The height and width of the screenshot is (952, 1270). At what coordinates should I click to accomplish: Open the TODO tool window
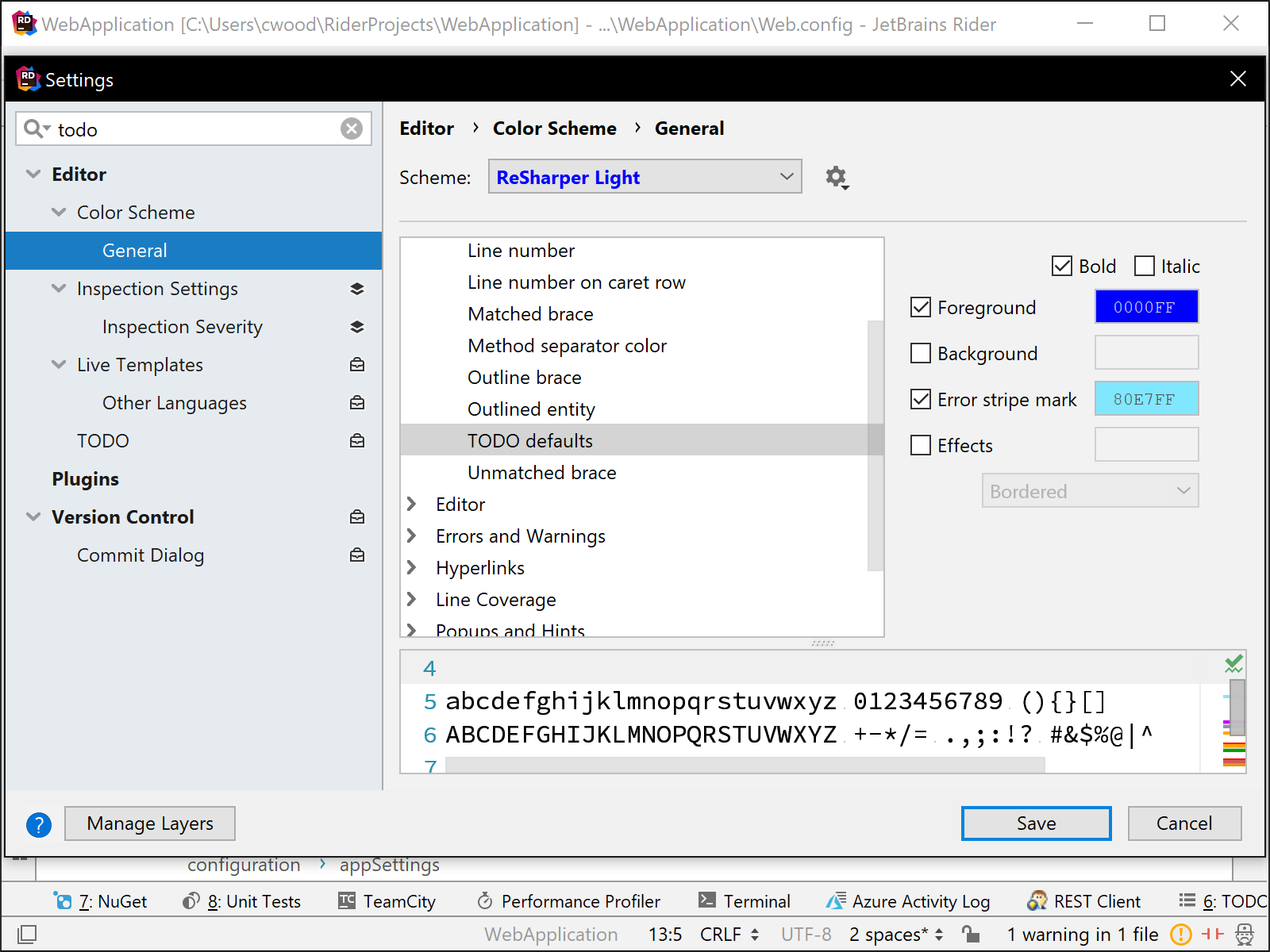click(1222, 901)
